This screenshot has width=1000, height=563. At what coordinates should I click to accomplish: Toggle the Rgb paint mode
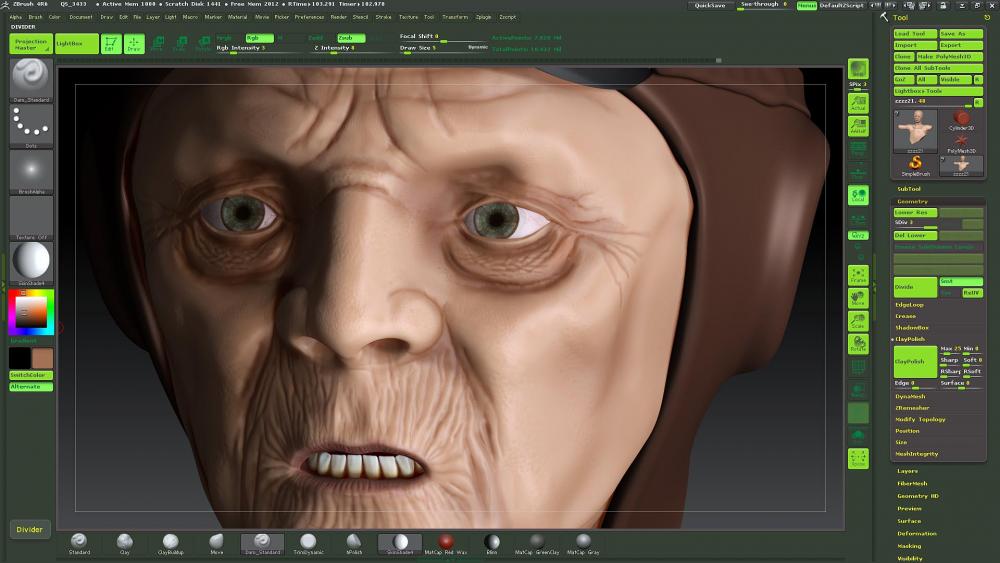pos(259,38)
